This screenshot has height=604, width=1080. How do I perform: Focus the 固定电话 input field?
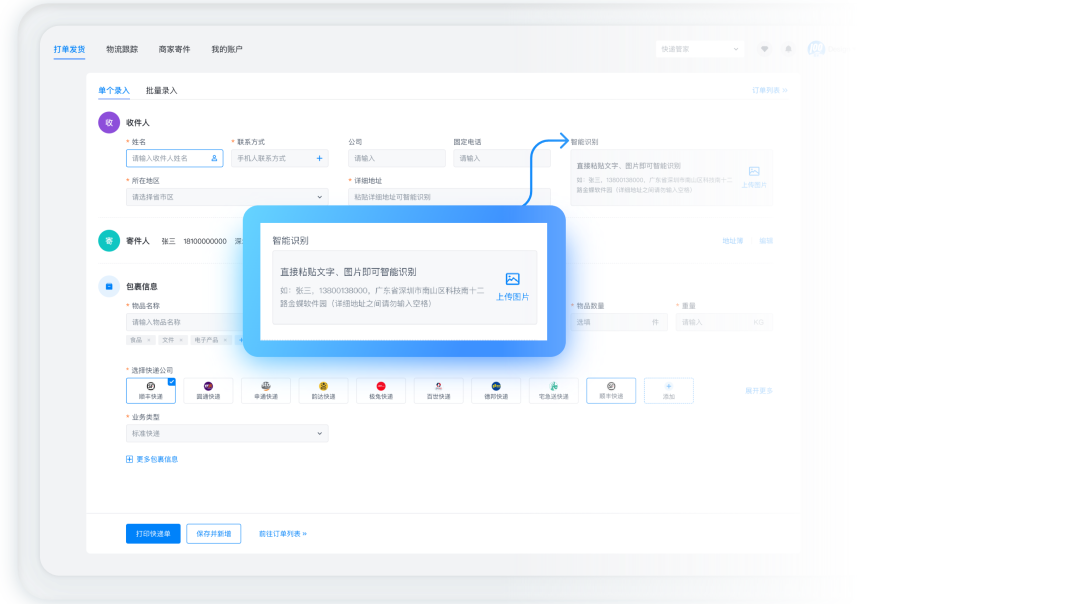[x=502, y=158]
